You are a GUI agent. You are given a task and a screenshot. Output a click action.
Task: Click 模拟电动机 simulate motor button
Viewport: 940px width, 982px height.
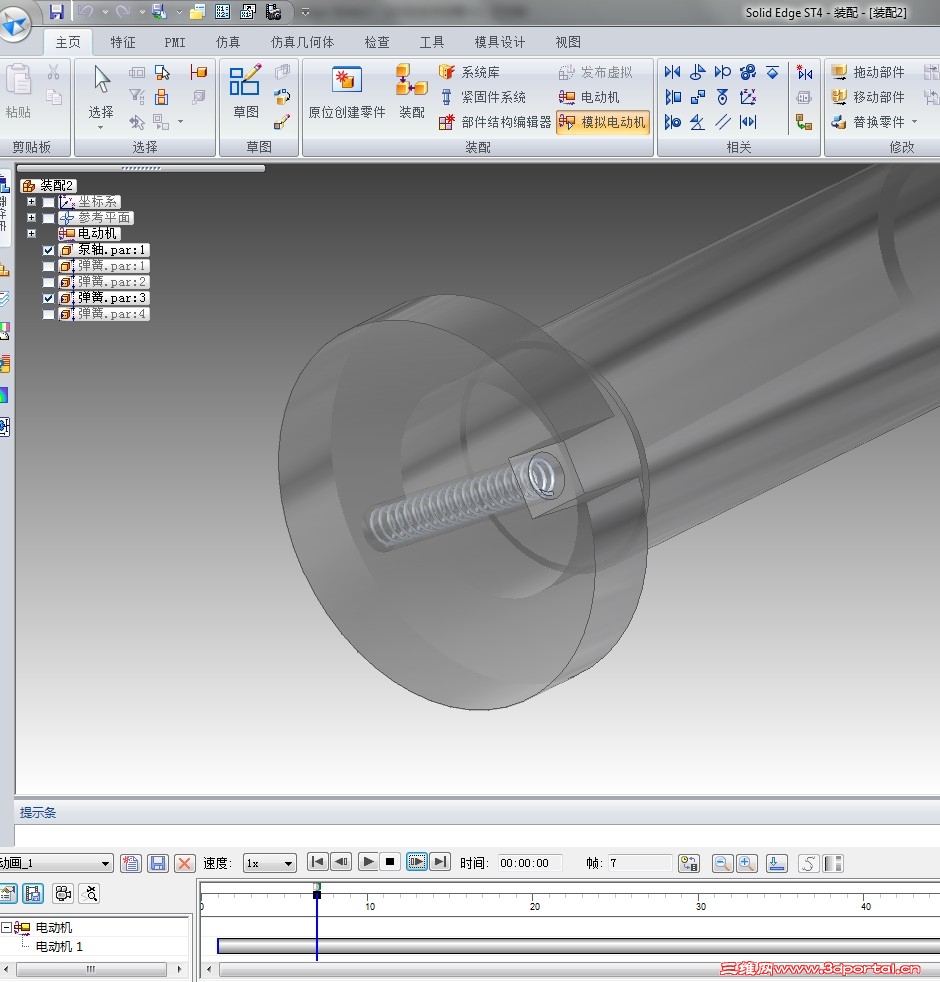602,122
